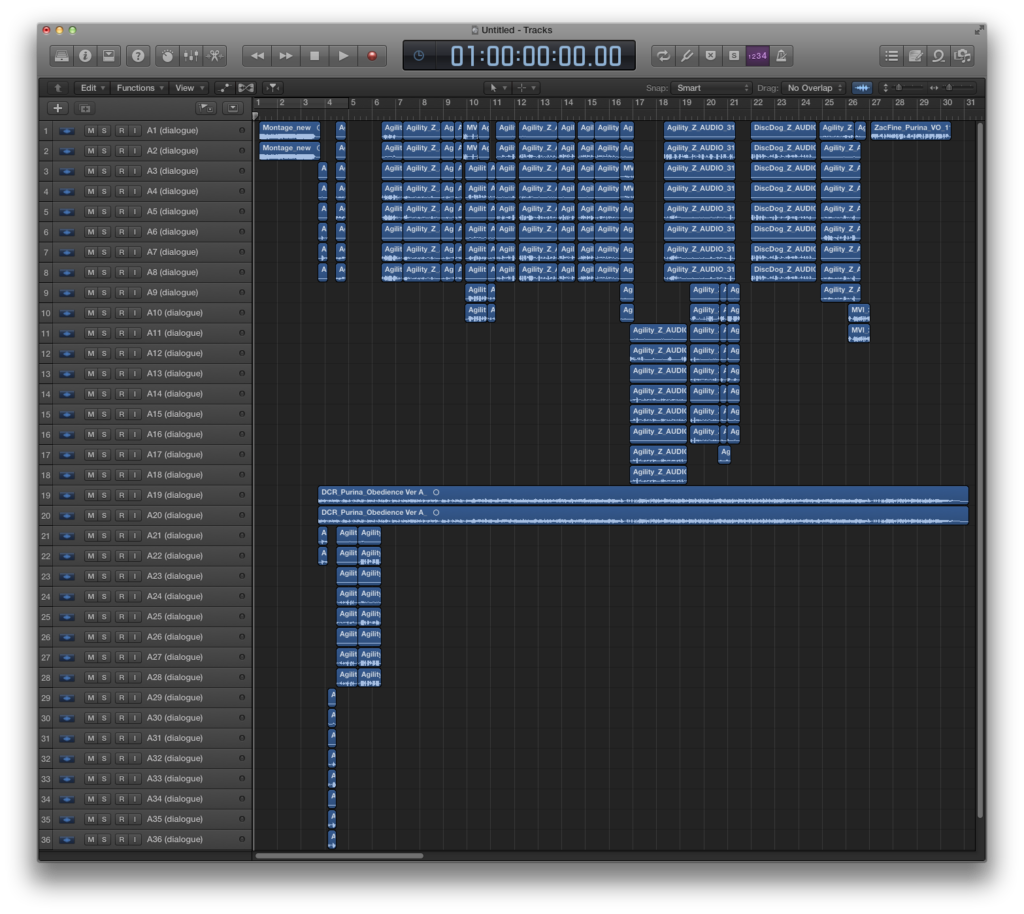1024x914 pixels.
Task: Open the View menu
Action: 189,88
